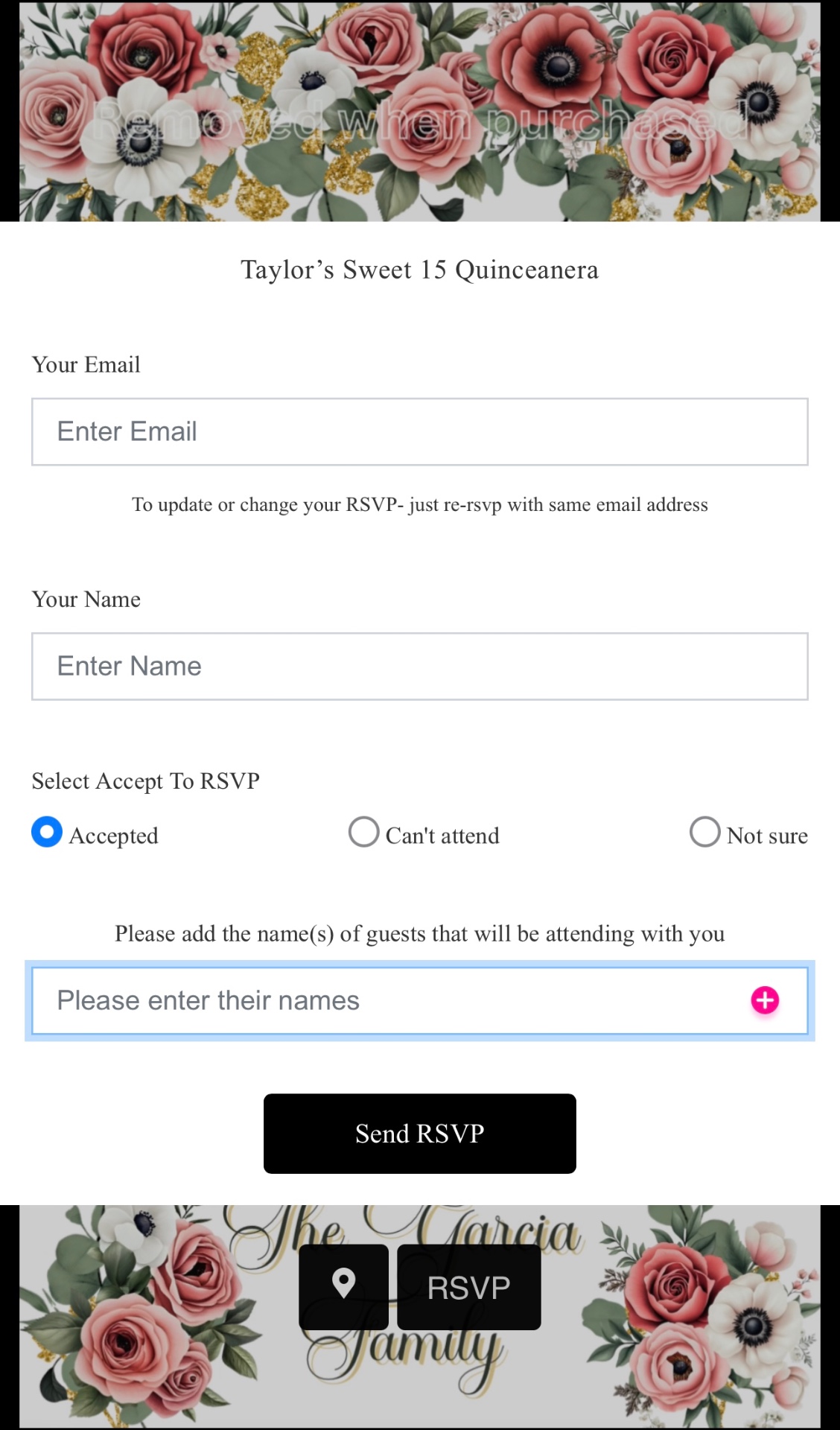Click the Your Name label
Viewport: 840px width, 1430px height.
(86, 600)
